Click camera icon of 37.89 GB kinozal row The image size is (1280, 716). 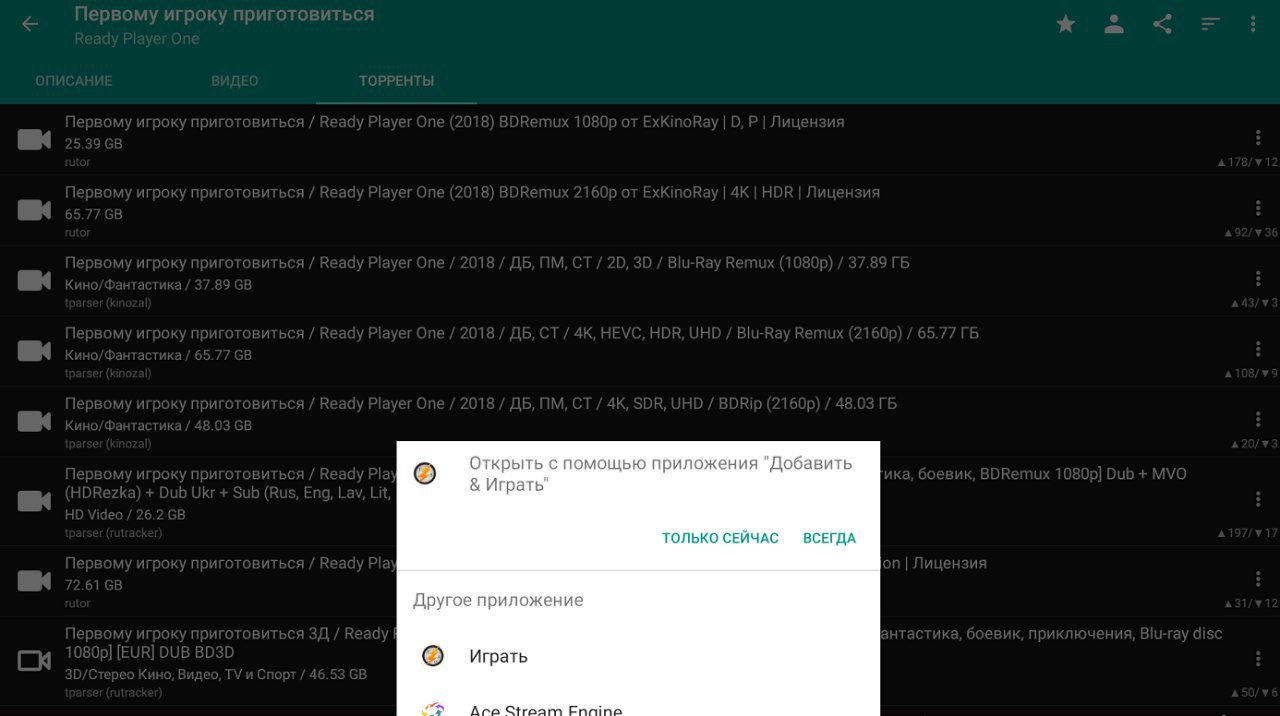[34, 281]
